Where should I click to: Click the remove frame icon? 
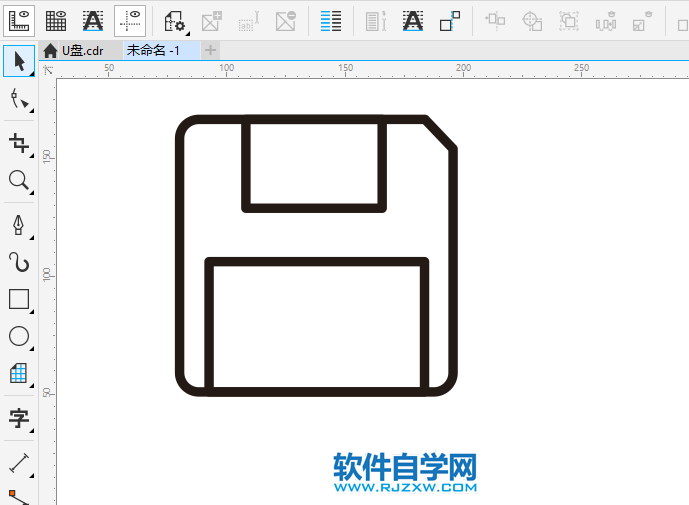tap(286, 21)
